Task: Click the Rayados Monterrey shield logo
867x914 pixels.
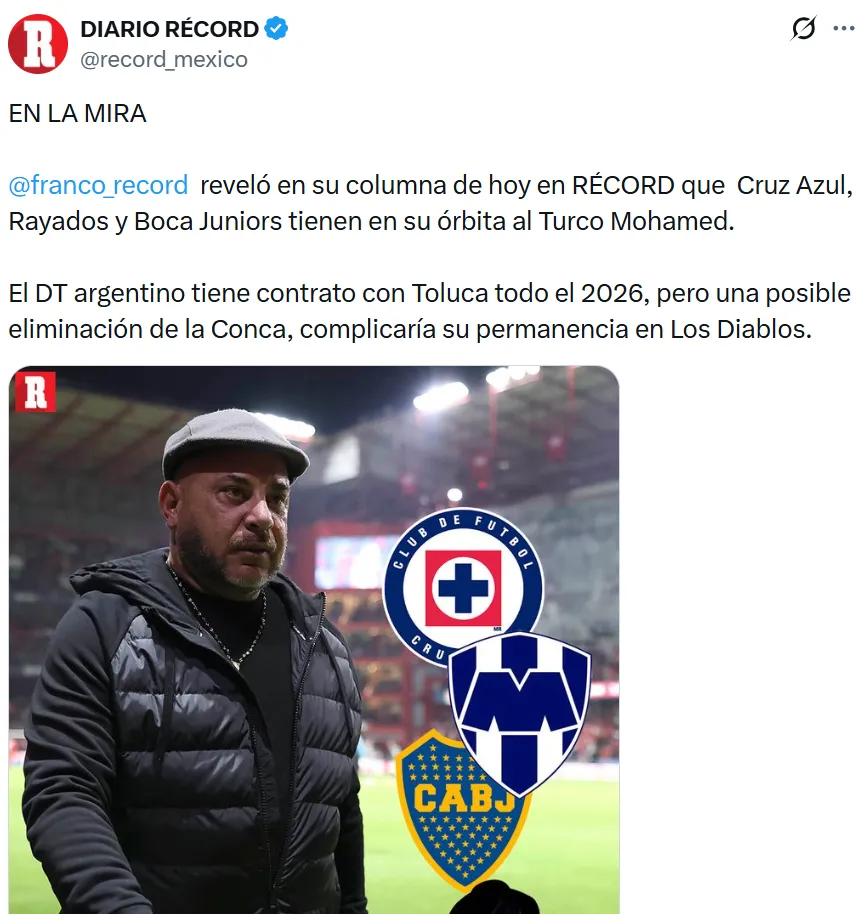Action: point(520,712)
